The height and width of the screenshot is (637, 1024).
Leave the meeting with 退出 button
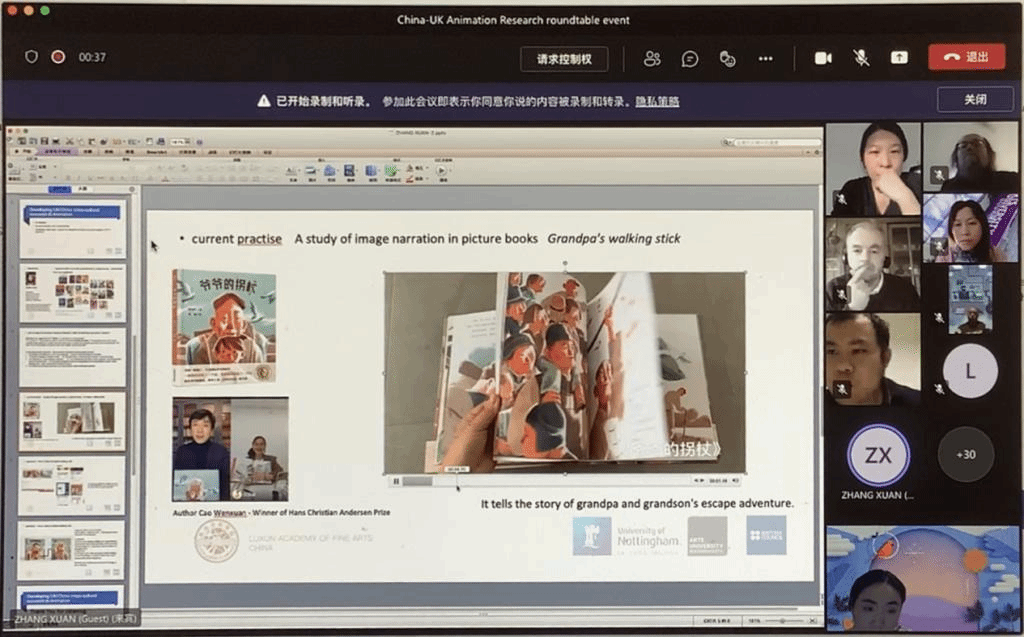point(967,57)
